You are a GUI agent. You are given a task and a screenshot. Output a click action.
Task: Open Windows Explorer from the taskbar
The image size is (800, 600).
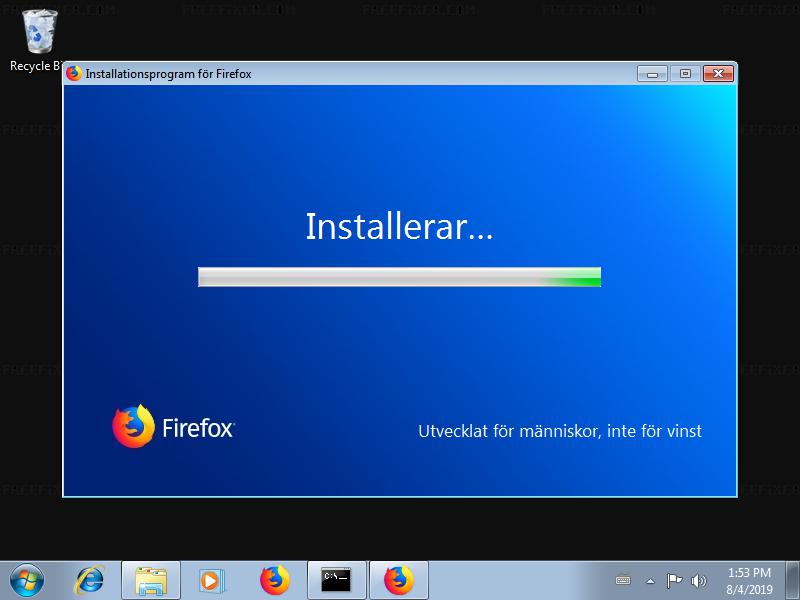point(151,581)
